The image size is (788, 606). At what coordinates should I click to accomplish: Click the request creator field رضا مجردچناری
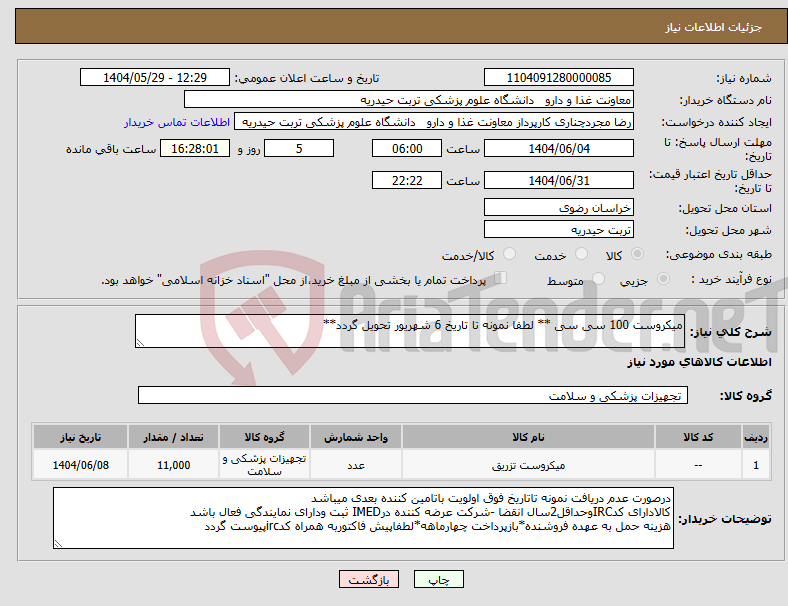point(434,122)
